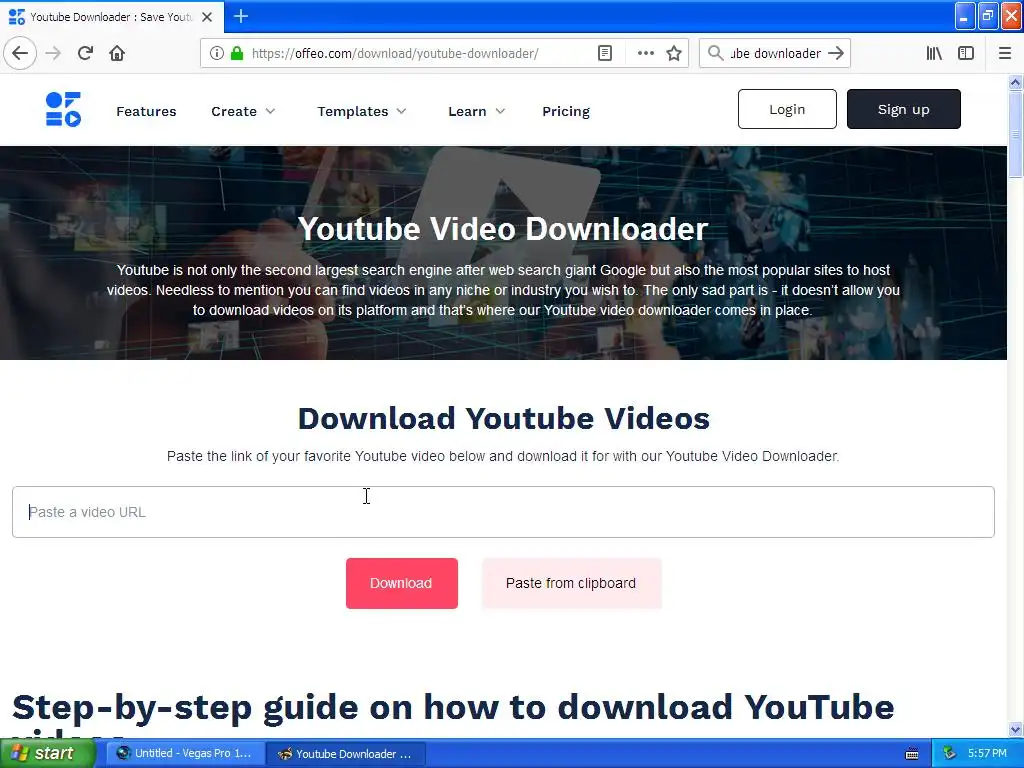Screen dimensions: 1024x768
Task: Click the page scrollbar up arrow
Action: (x=1015, y=82)
